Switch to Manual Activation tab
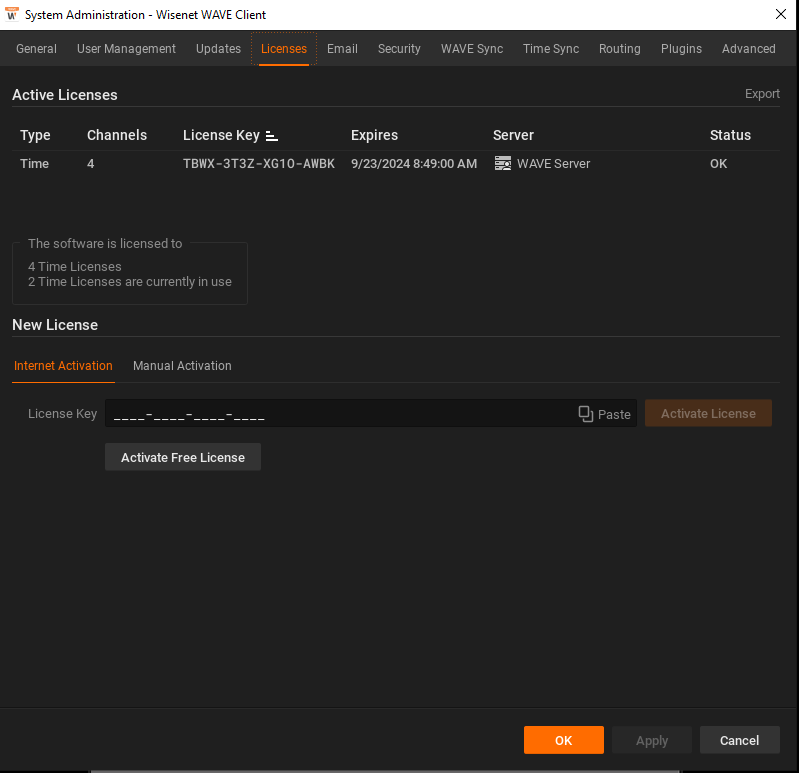Image resolution: width=799 pixels, height=773 pixels. coord(182,366)
